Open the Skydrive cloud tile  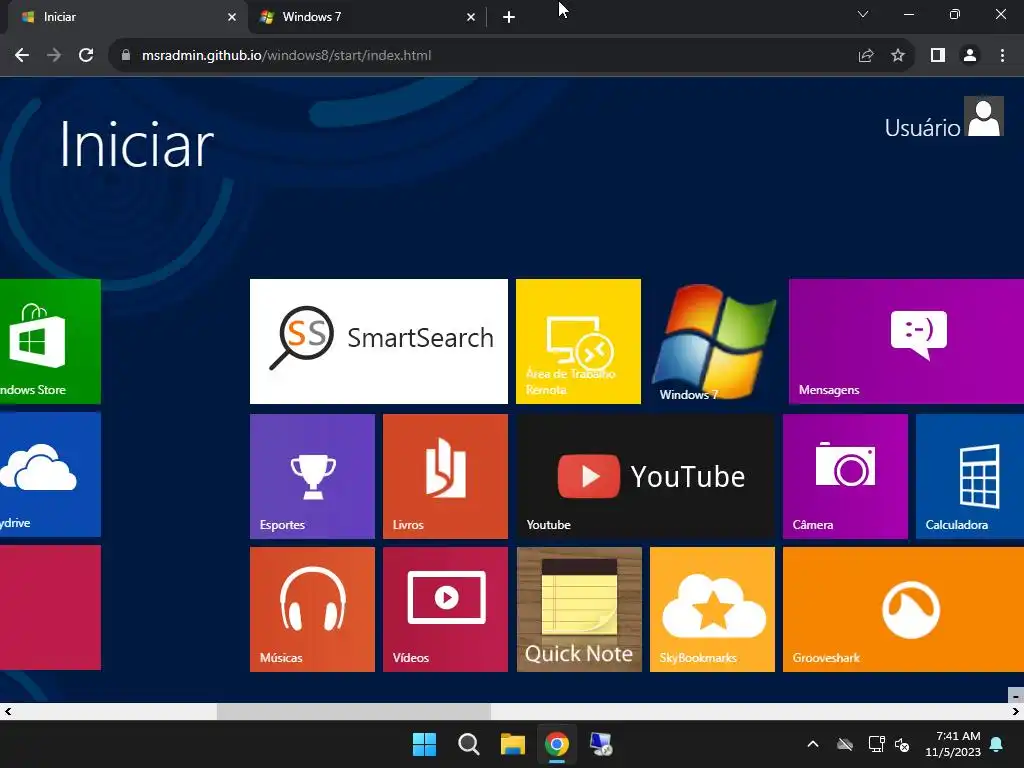point(50,474)
